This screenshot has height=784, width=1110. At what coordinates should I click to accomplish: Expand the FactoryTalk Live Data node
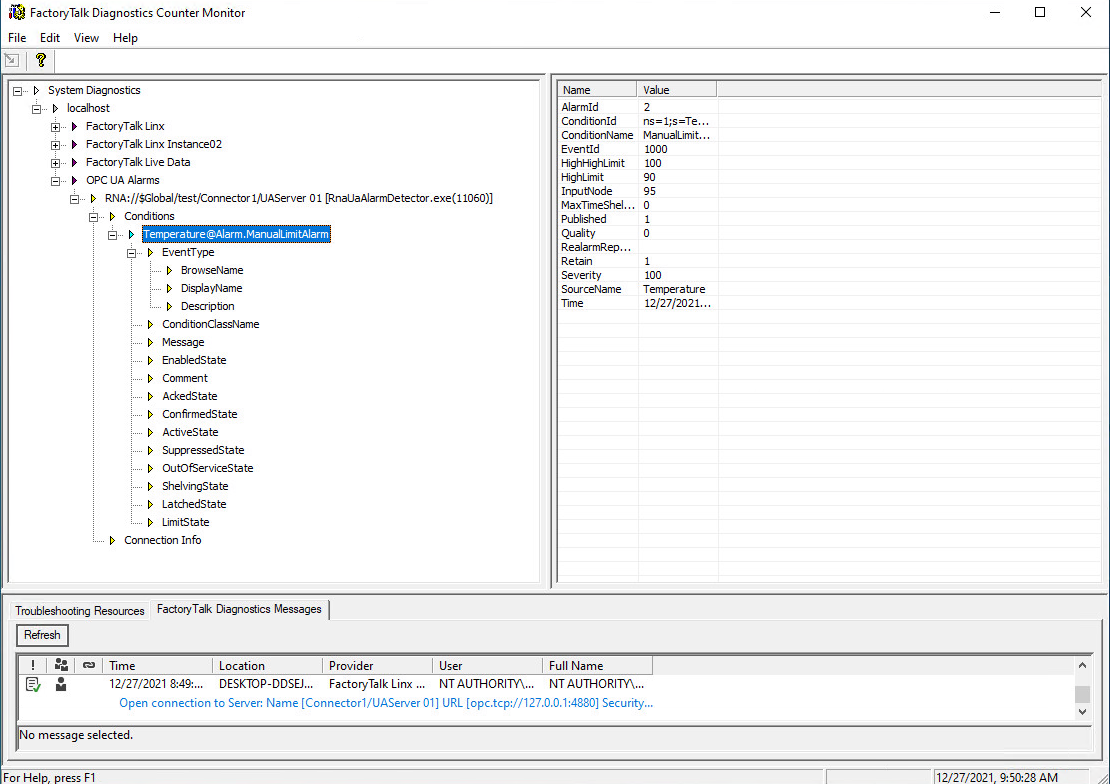[x=56, y=162]
